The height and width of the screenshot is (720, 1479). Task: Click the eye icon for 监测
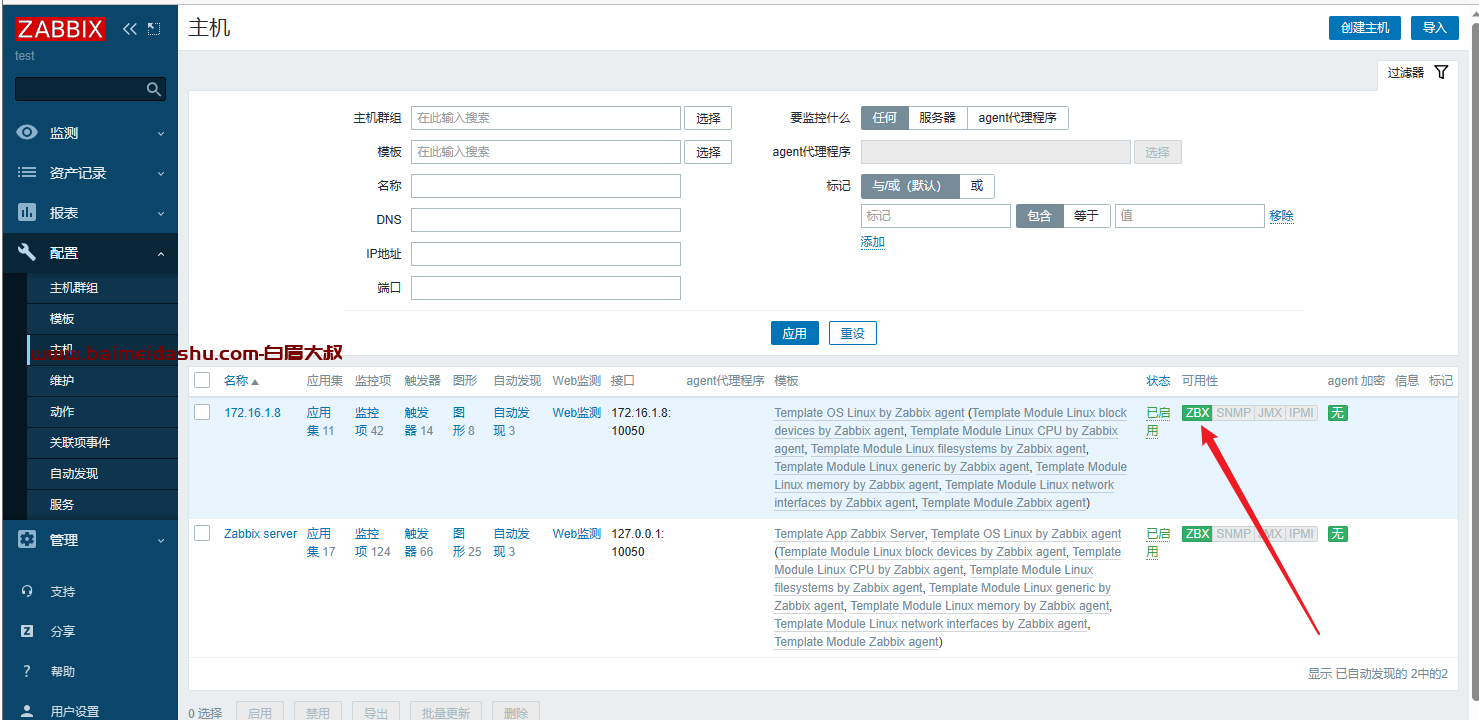coord(27,133)
